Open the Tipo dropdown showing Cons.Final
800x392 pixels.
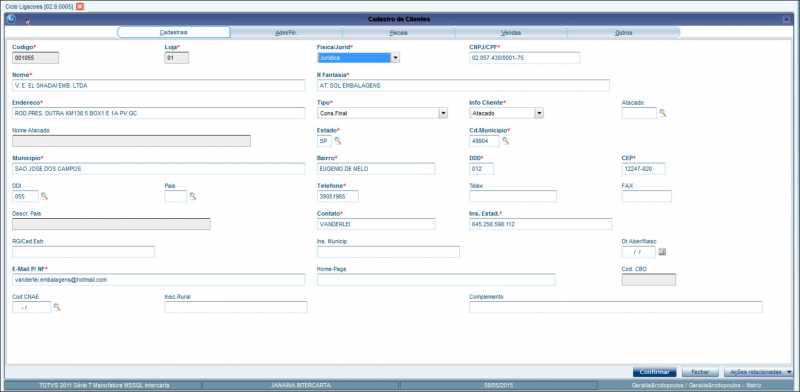tap(443, 113)
